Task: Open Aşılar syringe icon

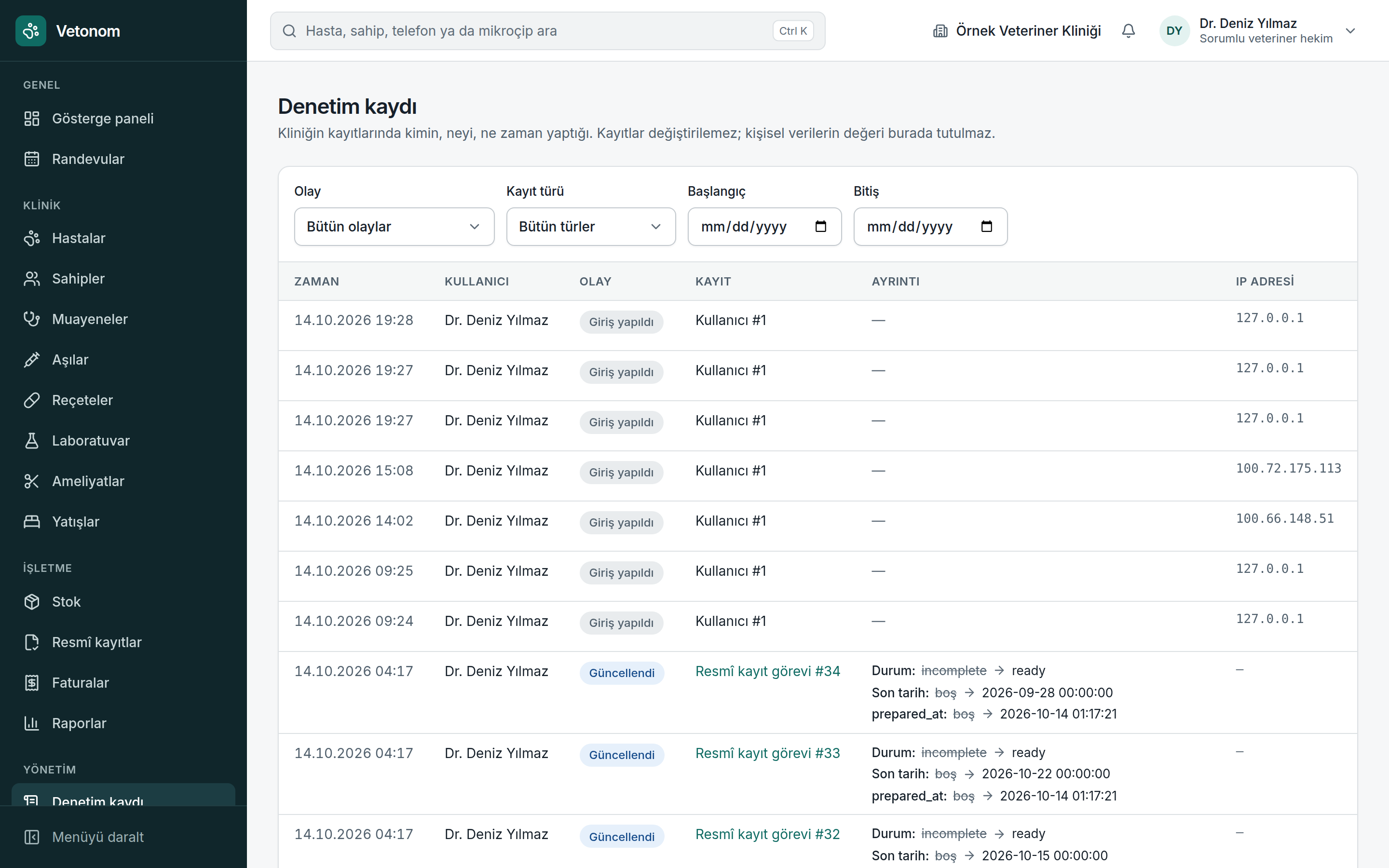Action: pyautogui.click(x=31, y=359)
